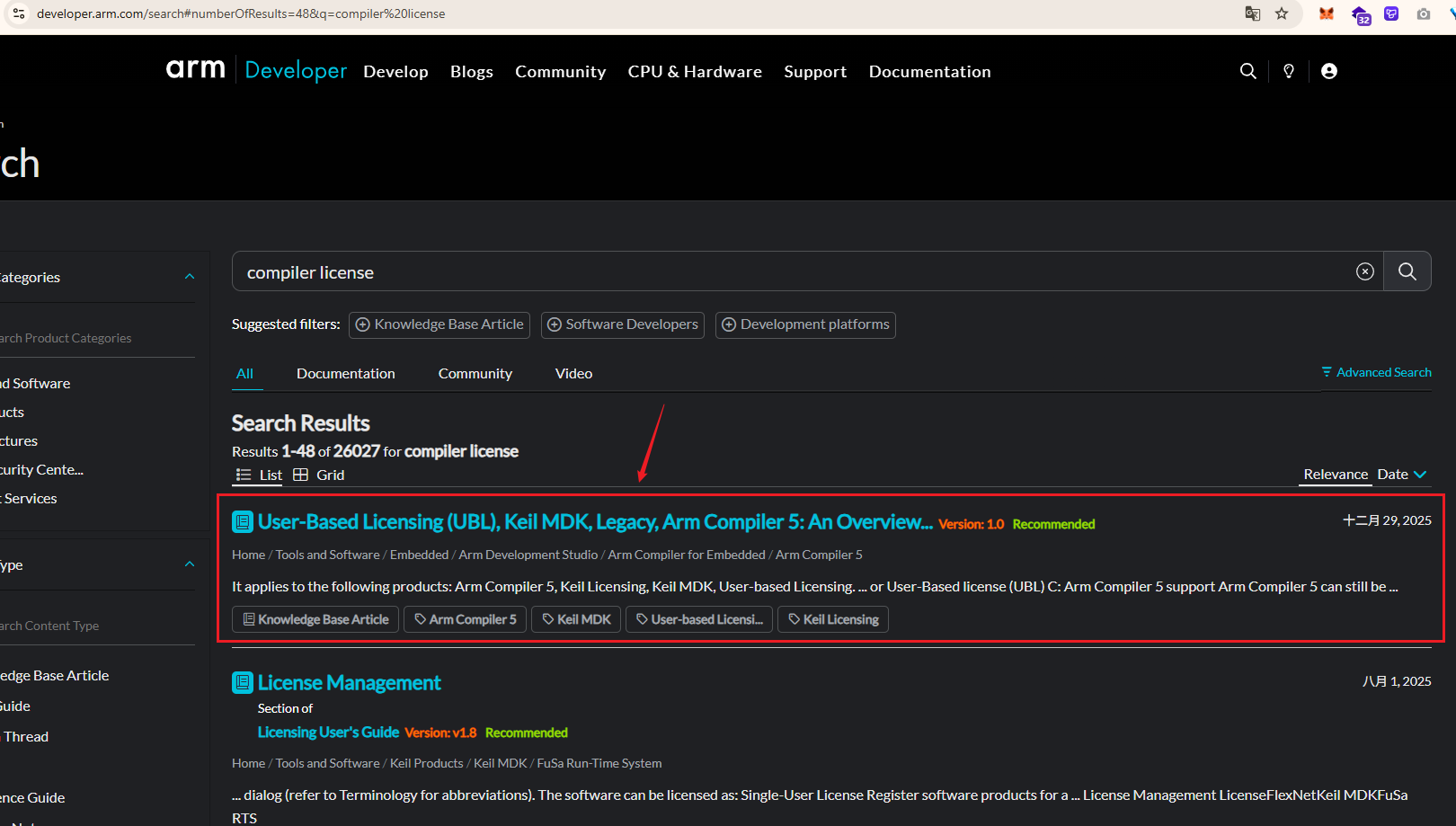Open the License Management result link

point(349,683)
